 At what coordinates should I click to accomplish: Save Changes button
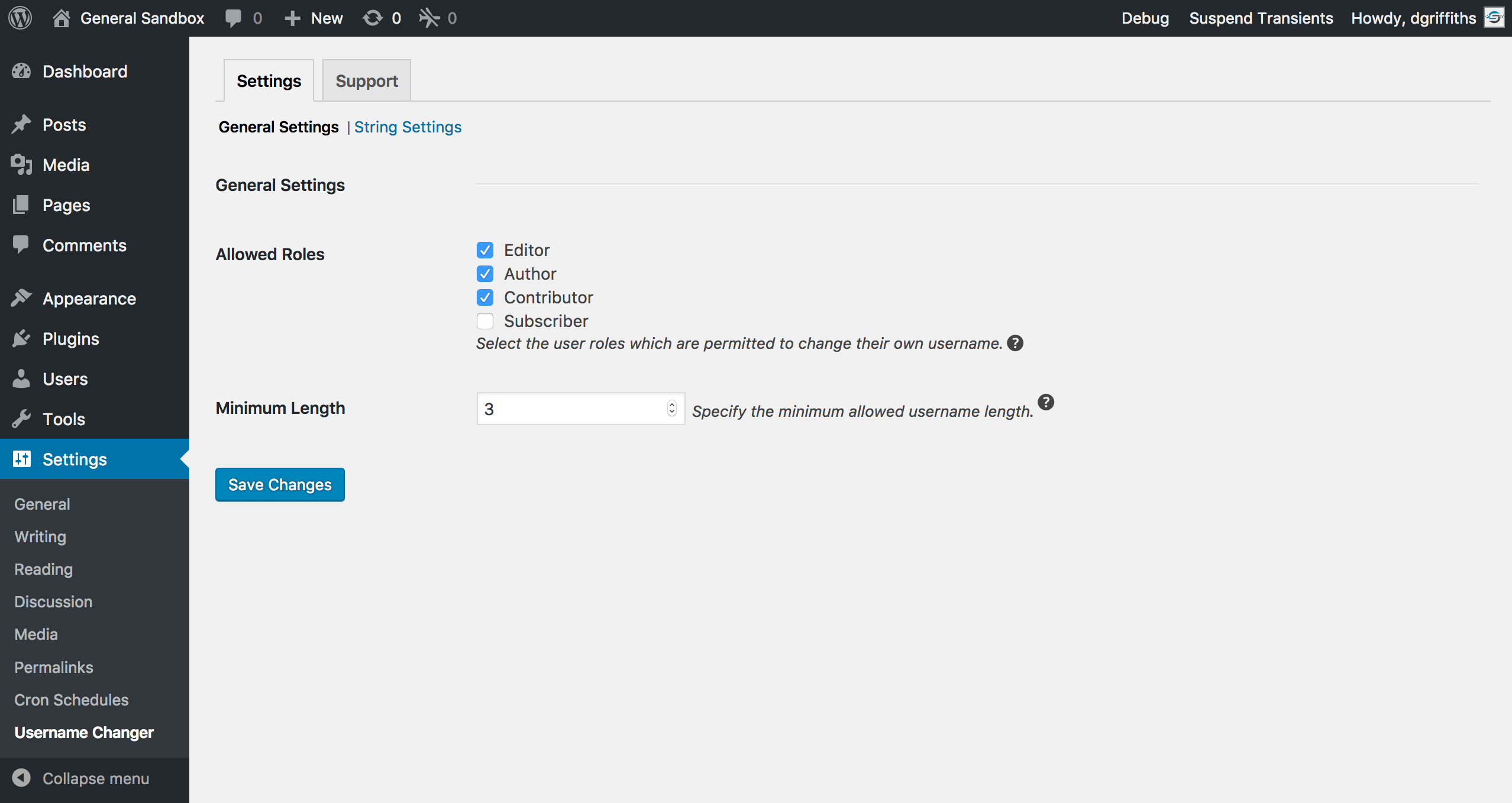(x=280, y=485)
